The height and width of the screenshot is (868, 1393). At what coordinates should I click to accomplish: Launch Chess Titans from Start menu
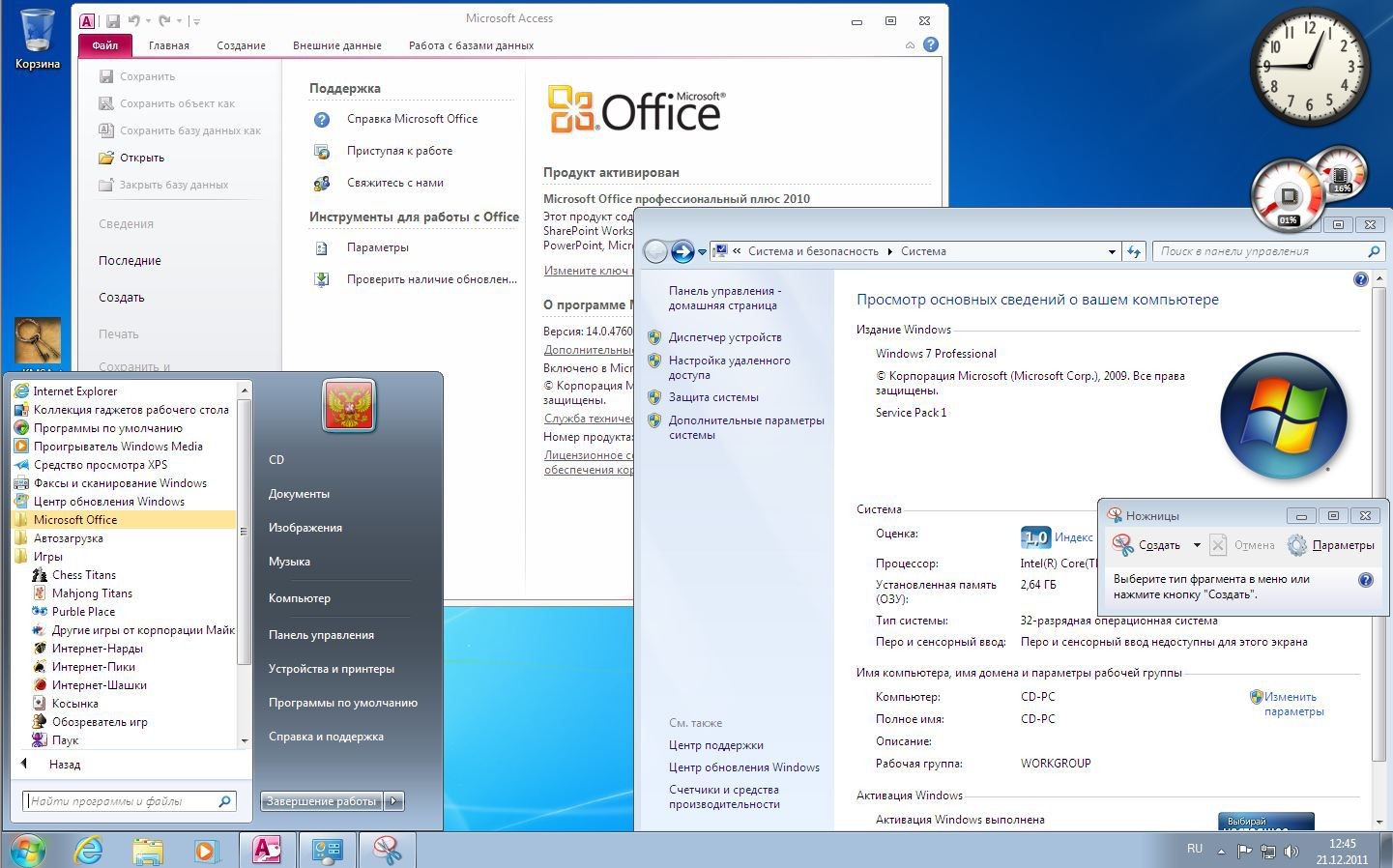point(84,574)
